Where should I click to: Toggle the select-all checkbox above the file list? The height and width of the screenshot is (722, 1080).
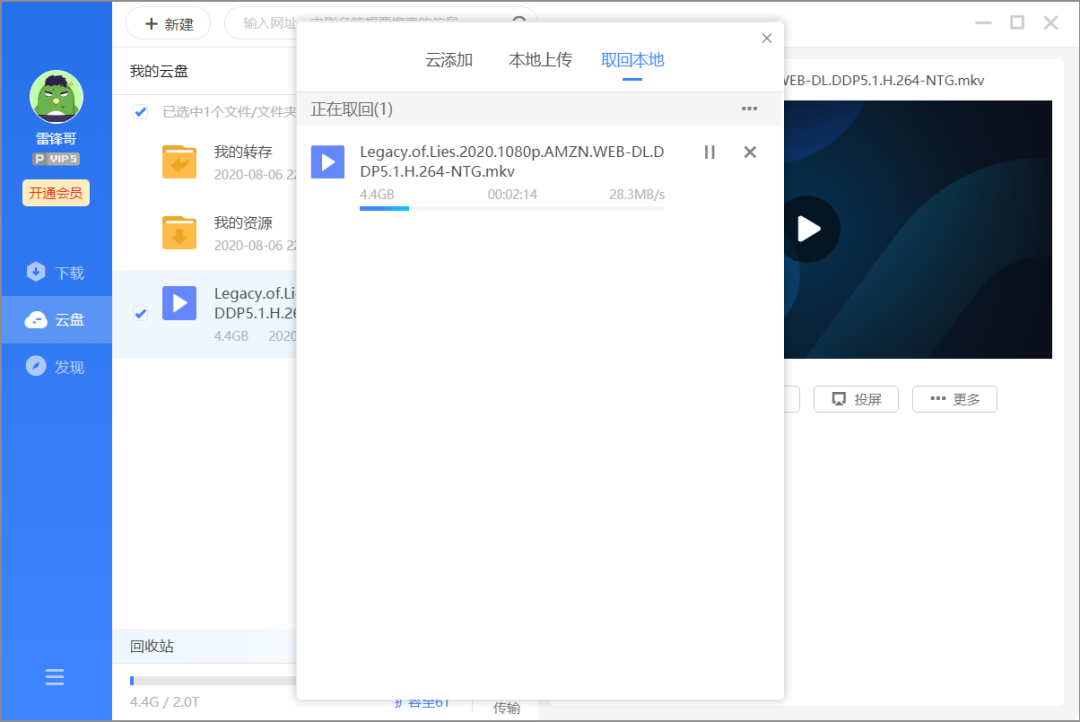[x=139, y=112]
